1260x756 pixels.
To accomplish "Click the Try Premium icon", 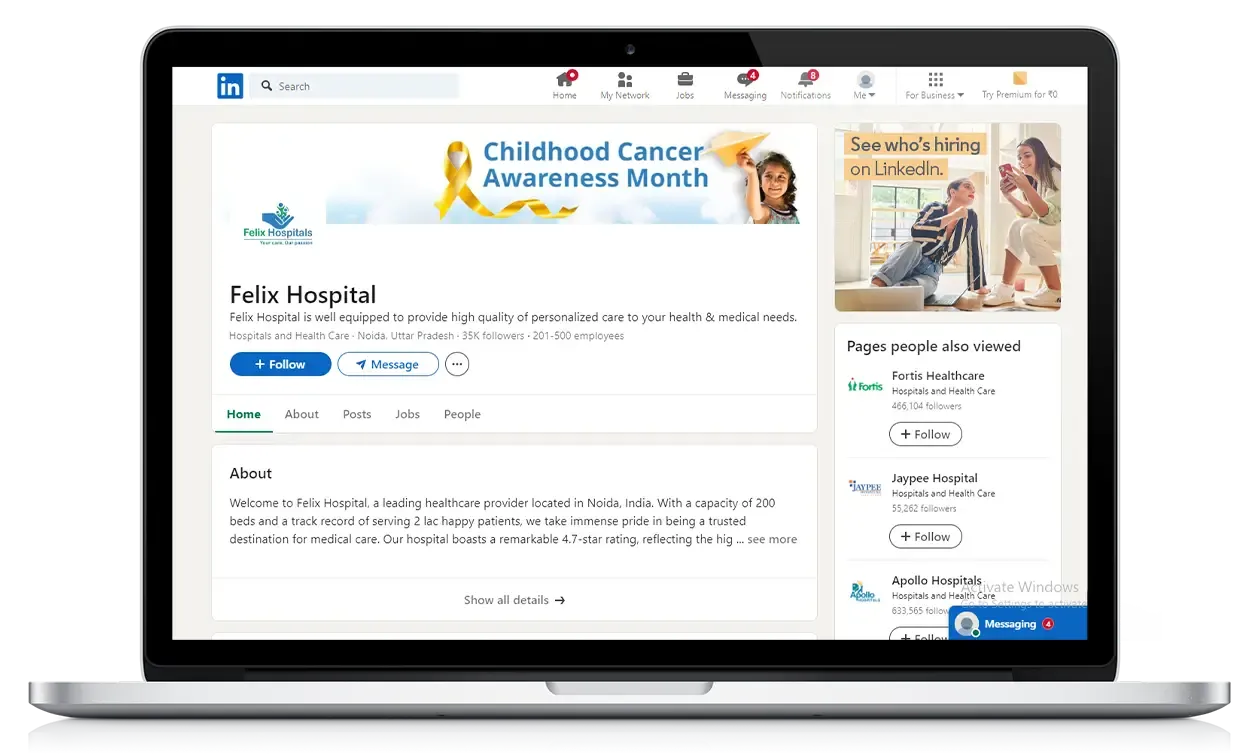I will click(1019, 79).
